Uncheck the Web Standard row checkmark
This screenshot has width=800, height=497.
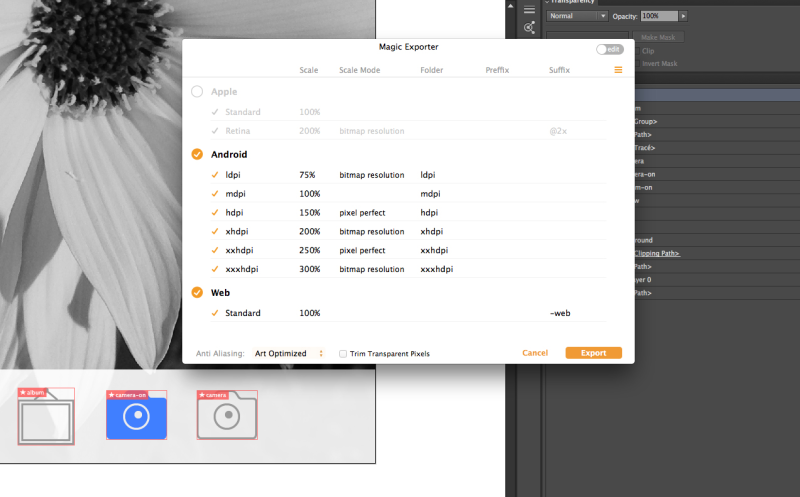coord(215,313)
